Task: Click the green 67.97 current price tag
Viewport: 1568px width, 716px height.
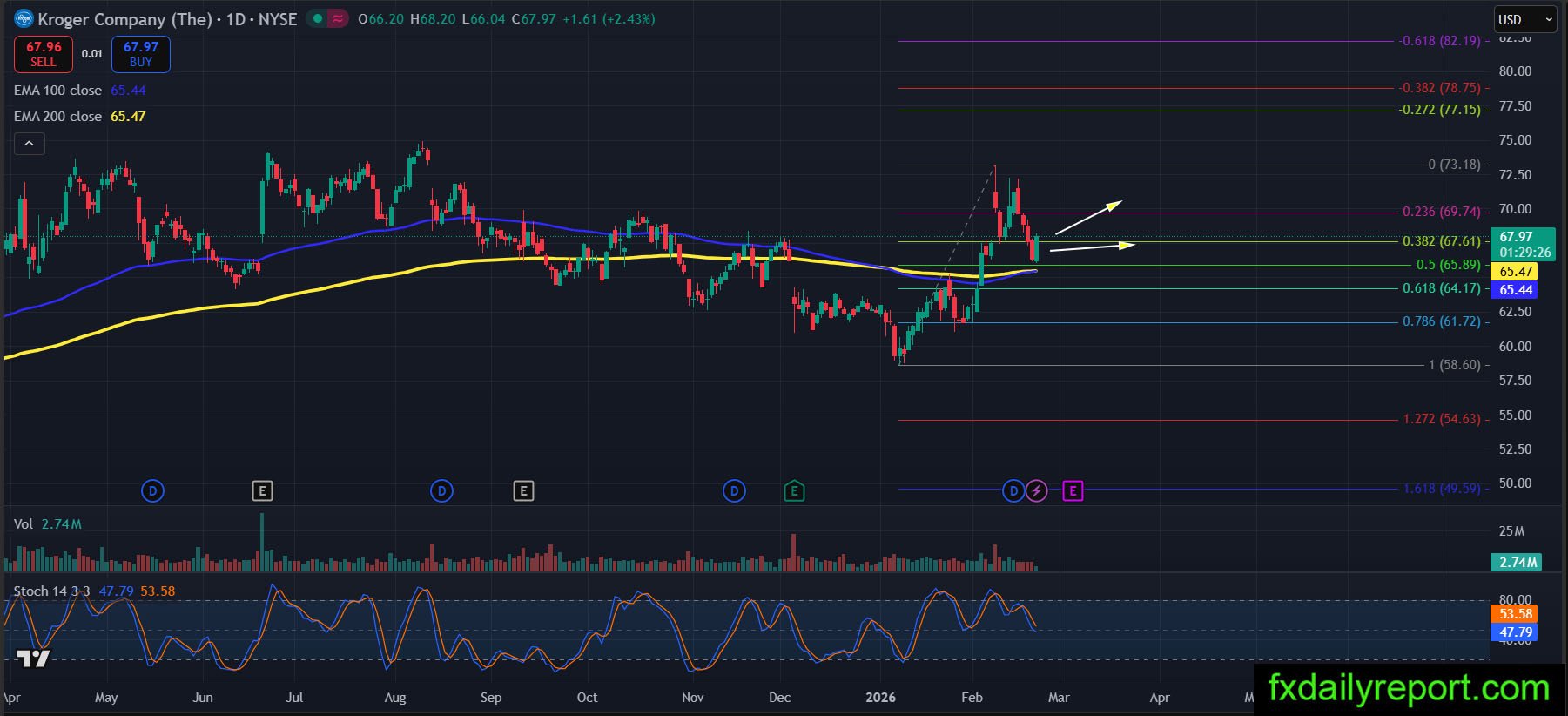Action: point(1523,244)
